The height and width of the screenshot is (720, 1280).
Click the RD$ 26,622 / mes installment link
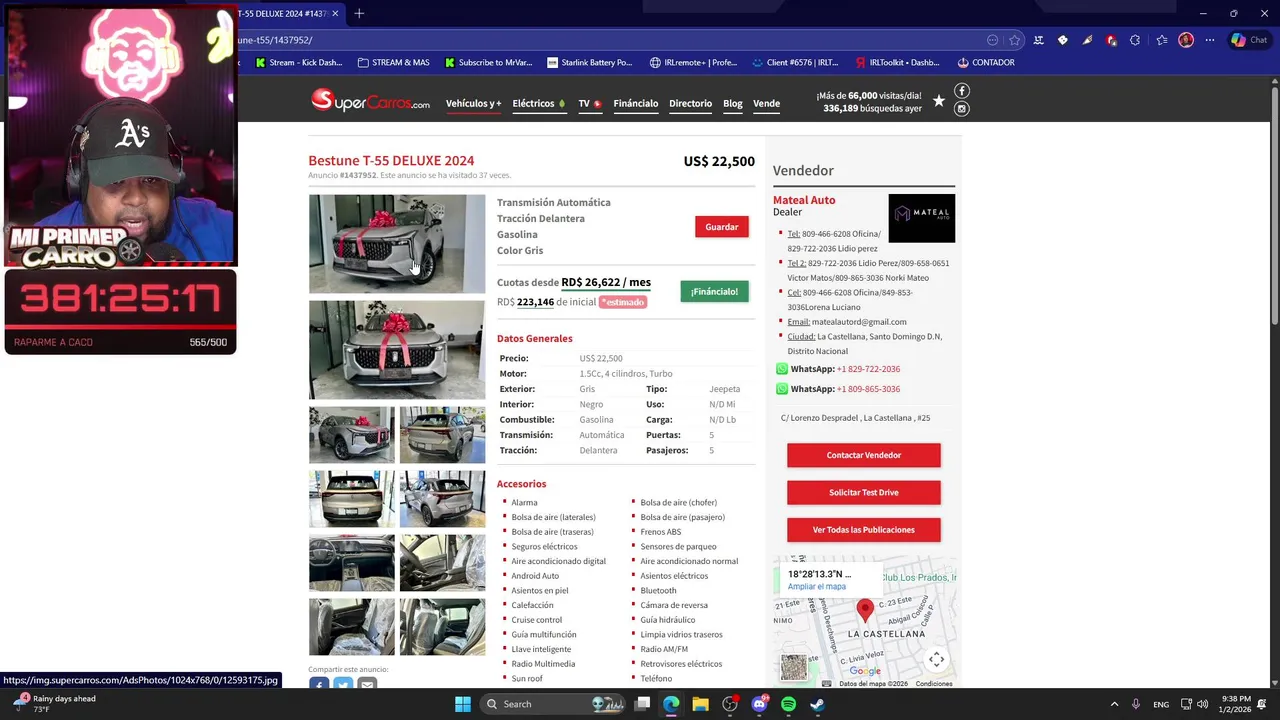(x=606, y=282)
